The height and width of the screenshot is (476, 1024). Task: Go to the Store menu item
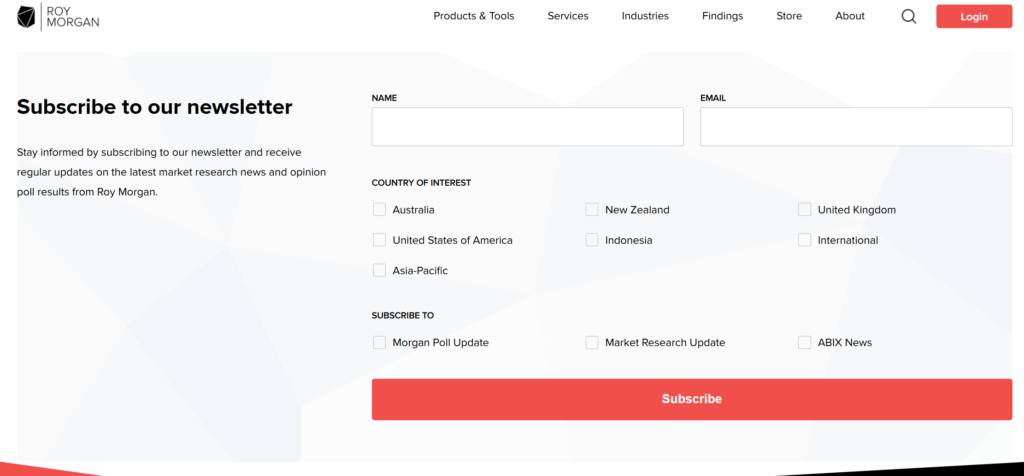pyautogui.click(x=789, y=16)
